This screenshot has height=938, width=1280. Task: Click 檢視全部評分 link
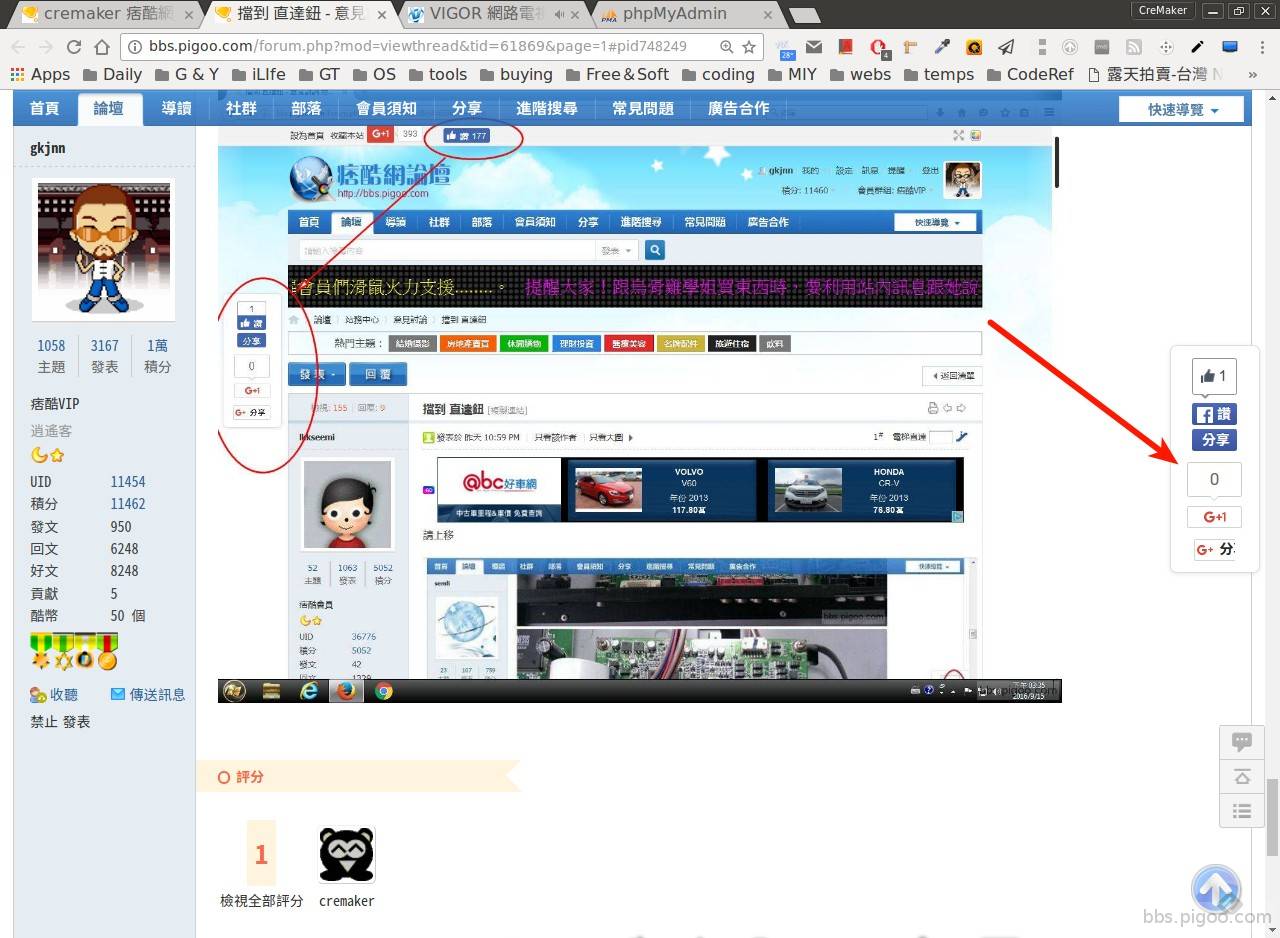262,901
